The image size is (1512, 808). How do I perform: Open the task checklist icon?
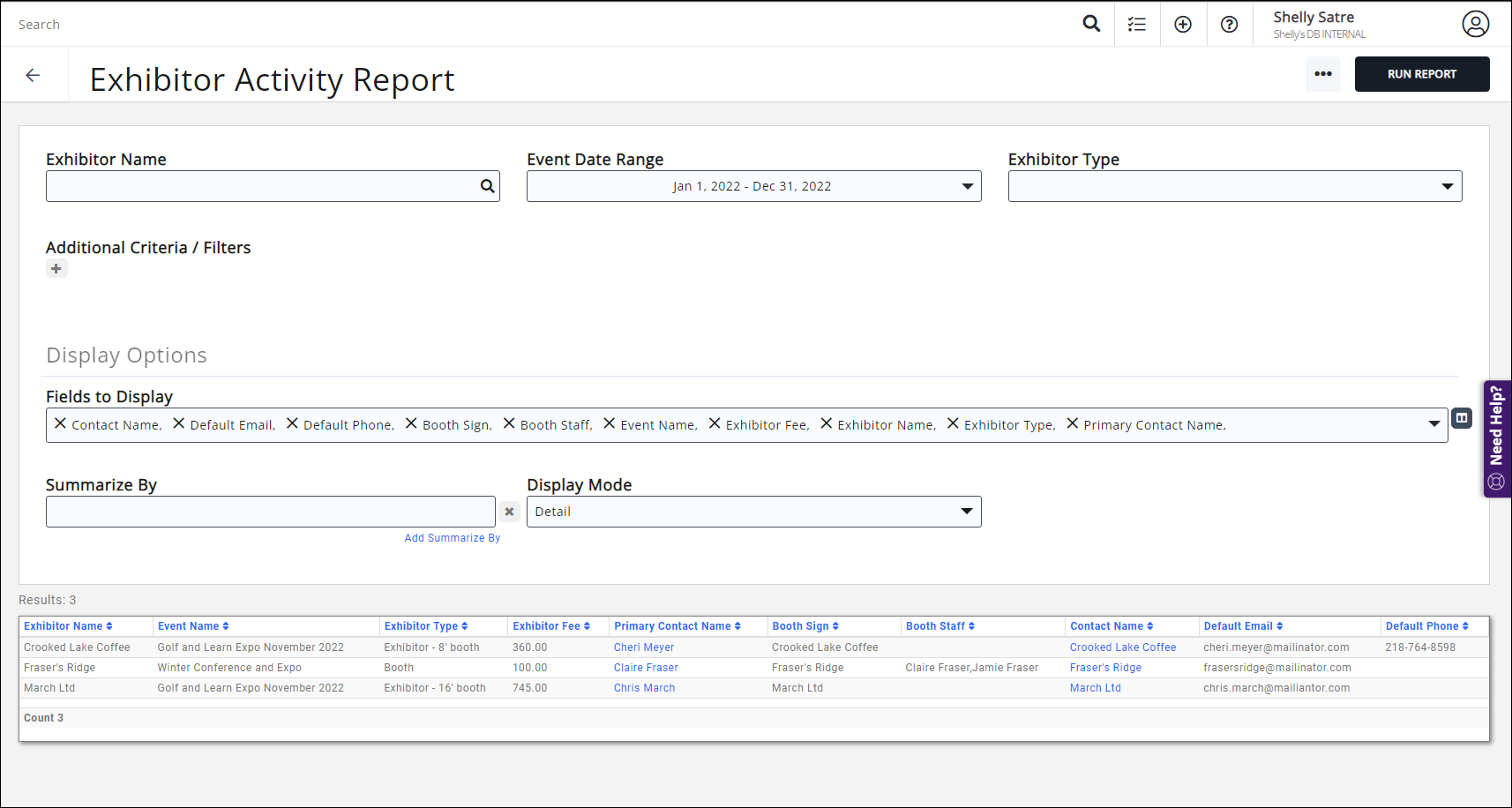pos(1137,25)
